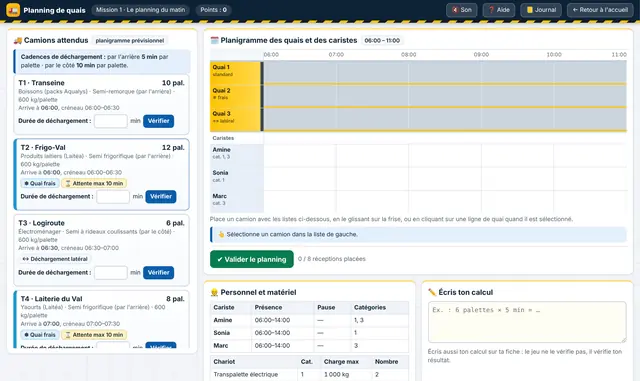Click the Mission 1 badge in header

point(140,10)
